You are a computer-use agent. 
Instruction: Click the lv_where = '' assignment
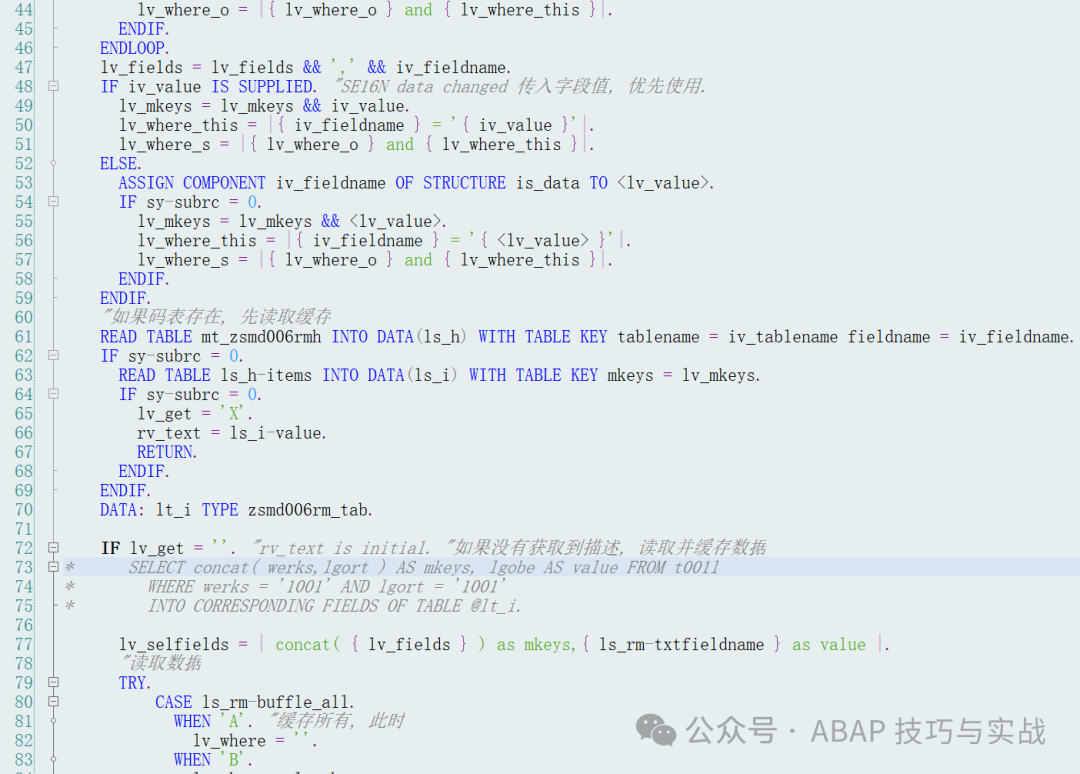click(x=255, y=741)
